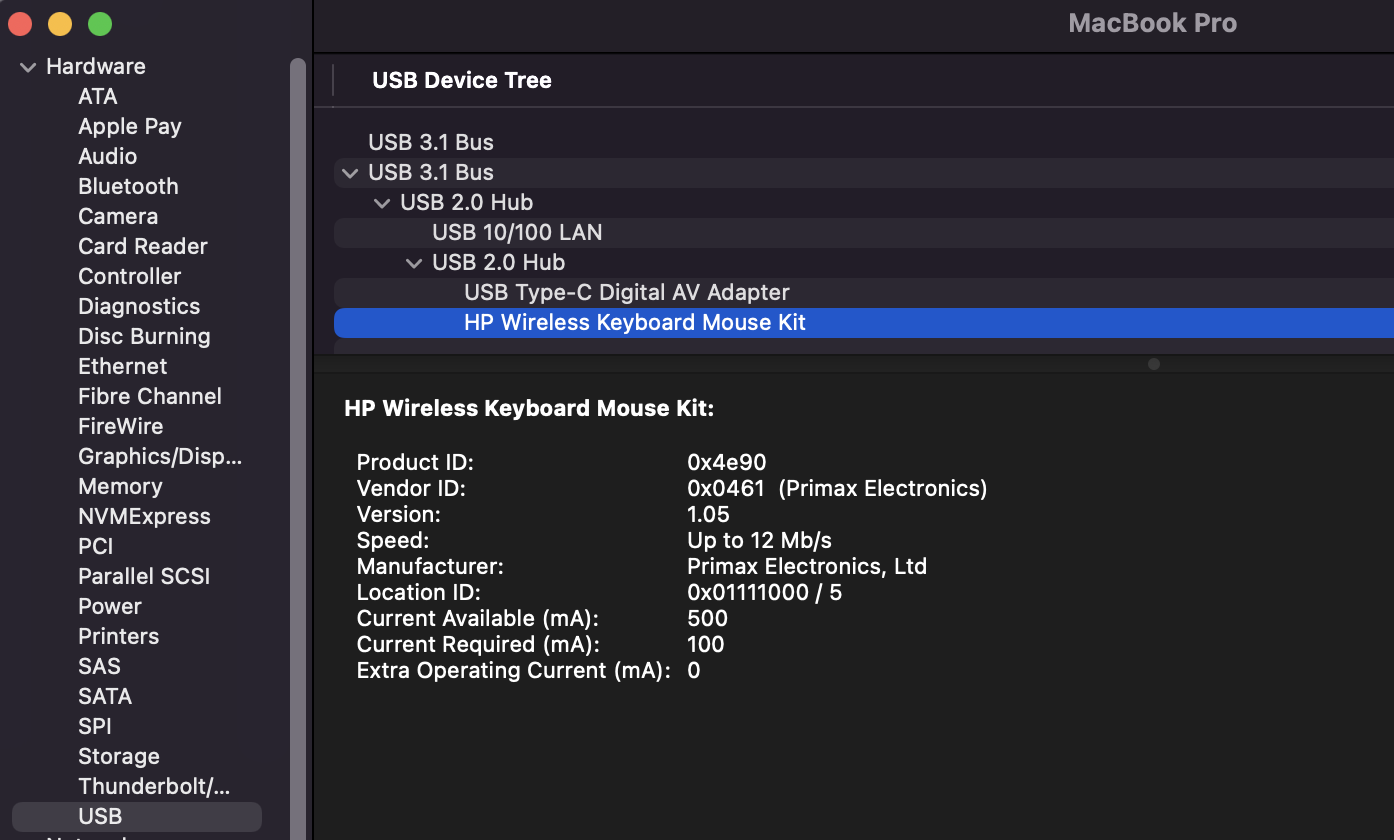Screen dimensions: 1394x840
Task: Select HP Wireless Keyboard Mouse Kit row
Action: click(635, 323)
